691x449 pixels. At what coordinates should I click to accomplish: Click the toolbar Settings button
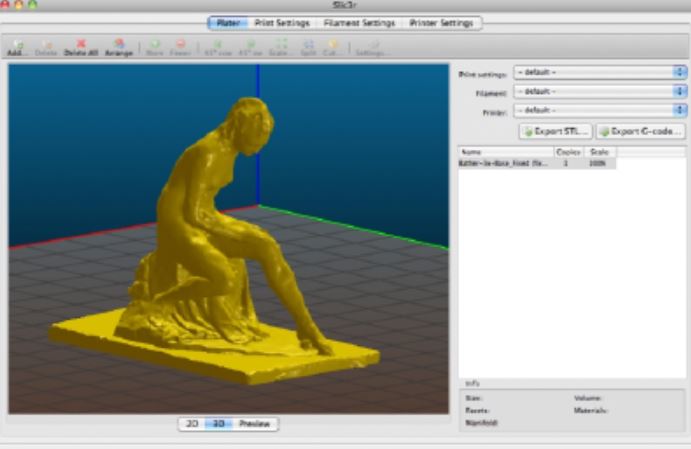click(372, 48)
